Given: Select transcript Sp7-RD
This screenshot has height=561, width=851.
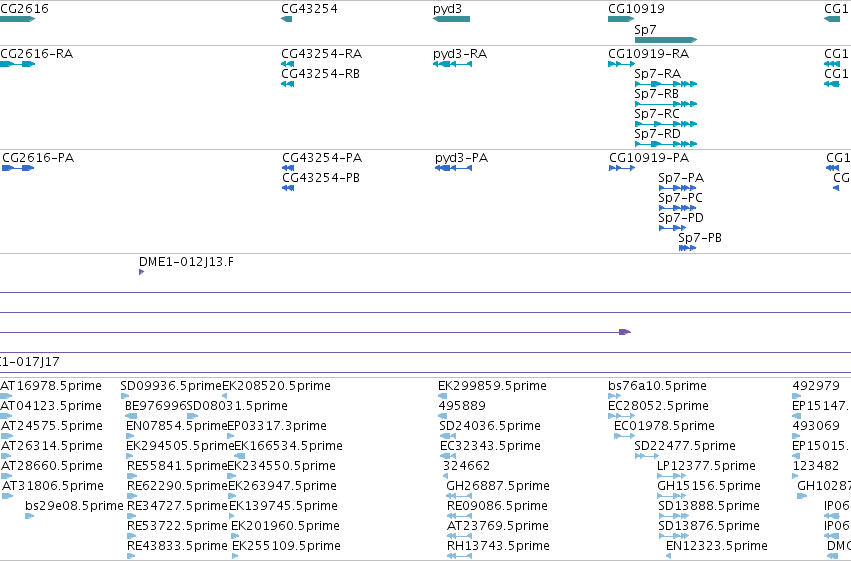Looking at the screenshot, I should pos(666,144).
